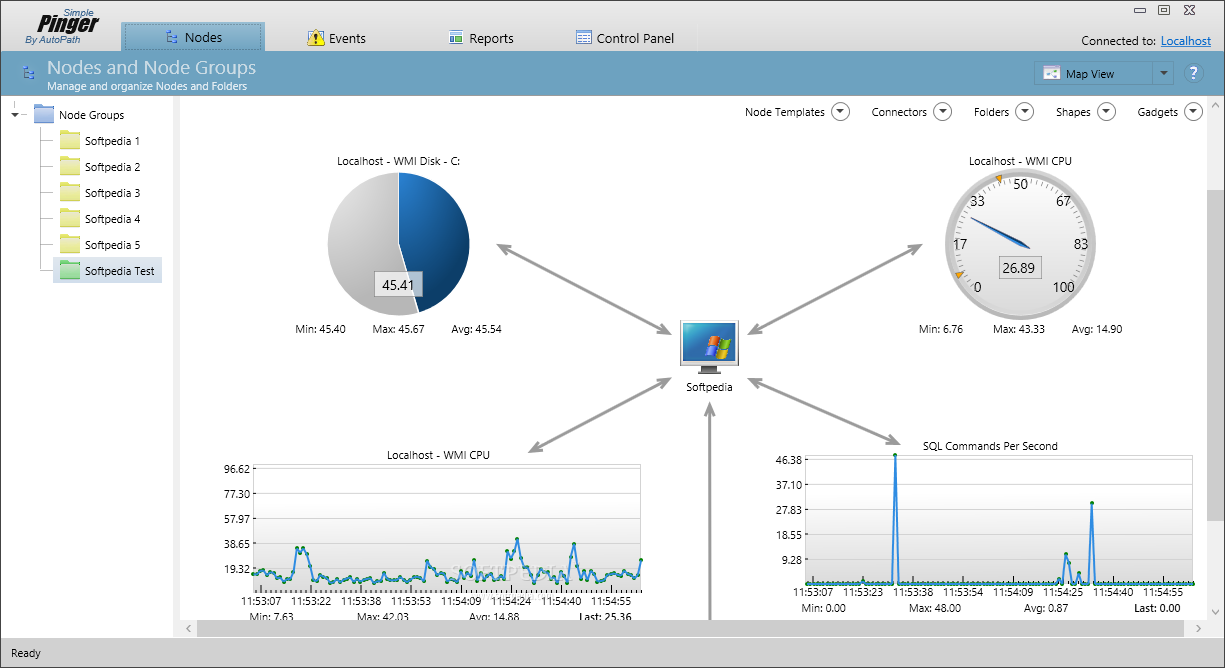The width and height of the screenshot is (1225, 668).
Task: Select the Softpedia 5 folder
Action: tap(112, 245)
